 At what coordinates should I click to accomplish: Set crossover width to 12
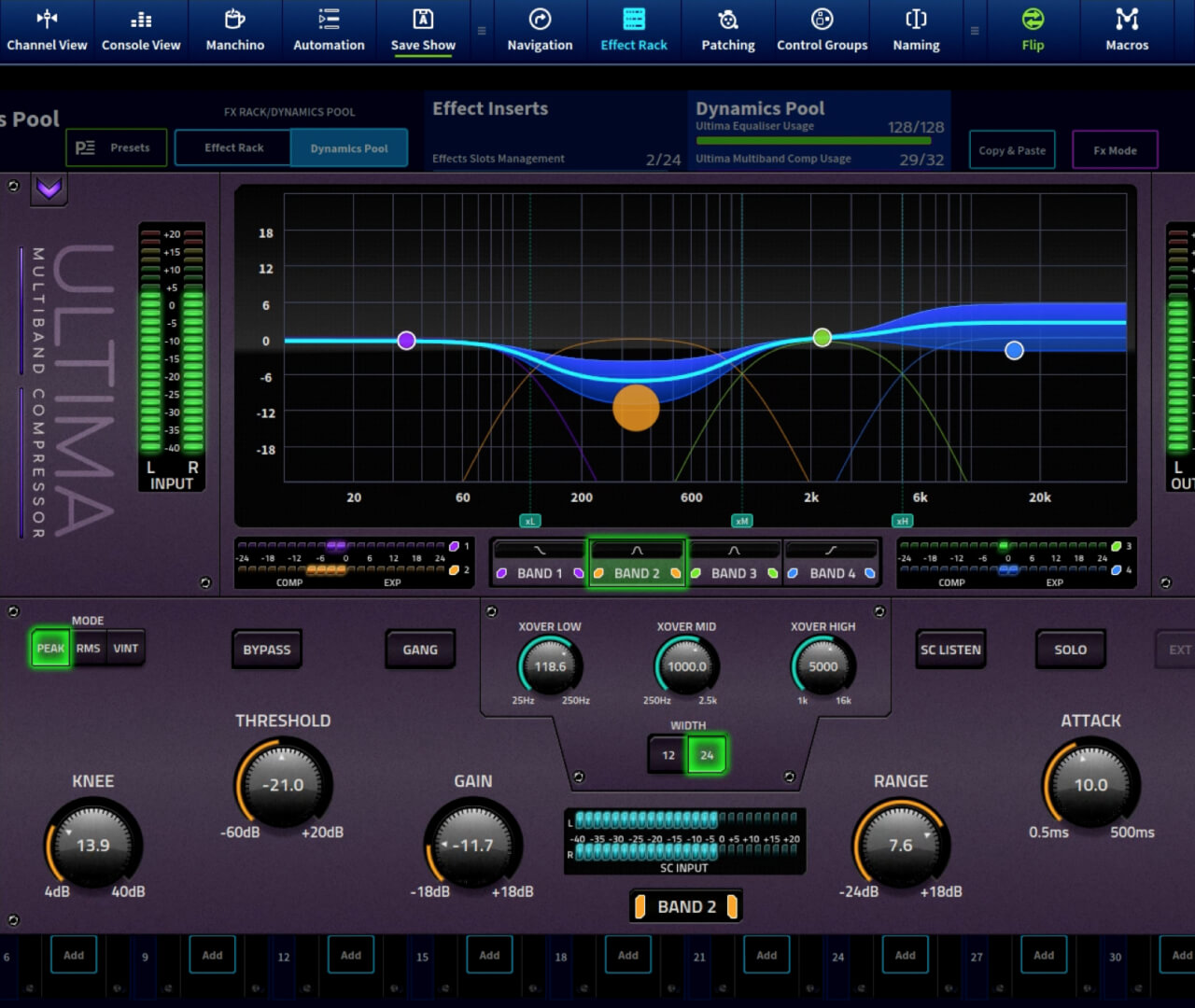point(668,755)
